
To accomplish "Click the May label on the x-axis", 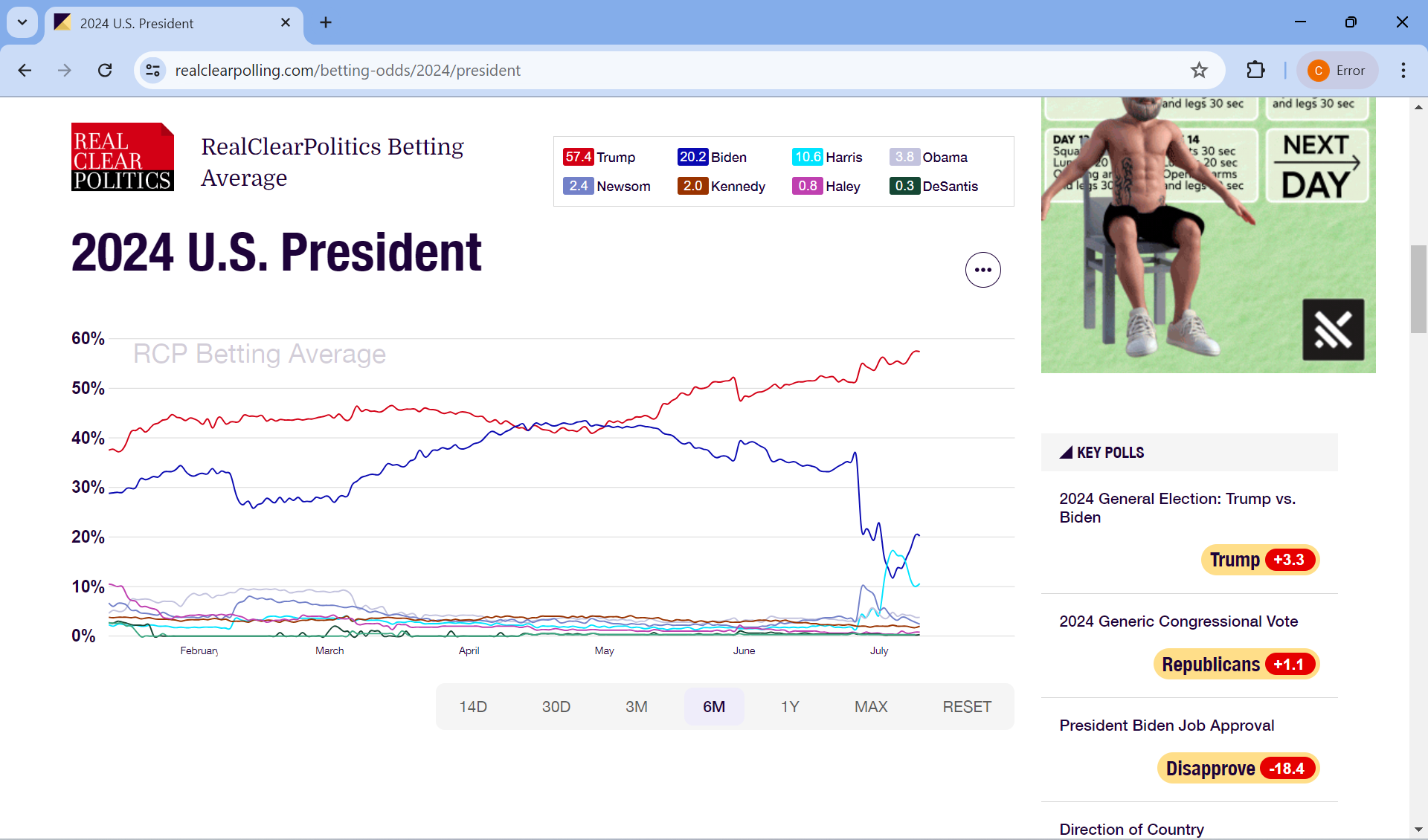I will (x=604, y=650).
